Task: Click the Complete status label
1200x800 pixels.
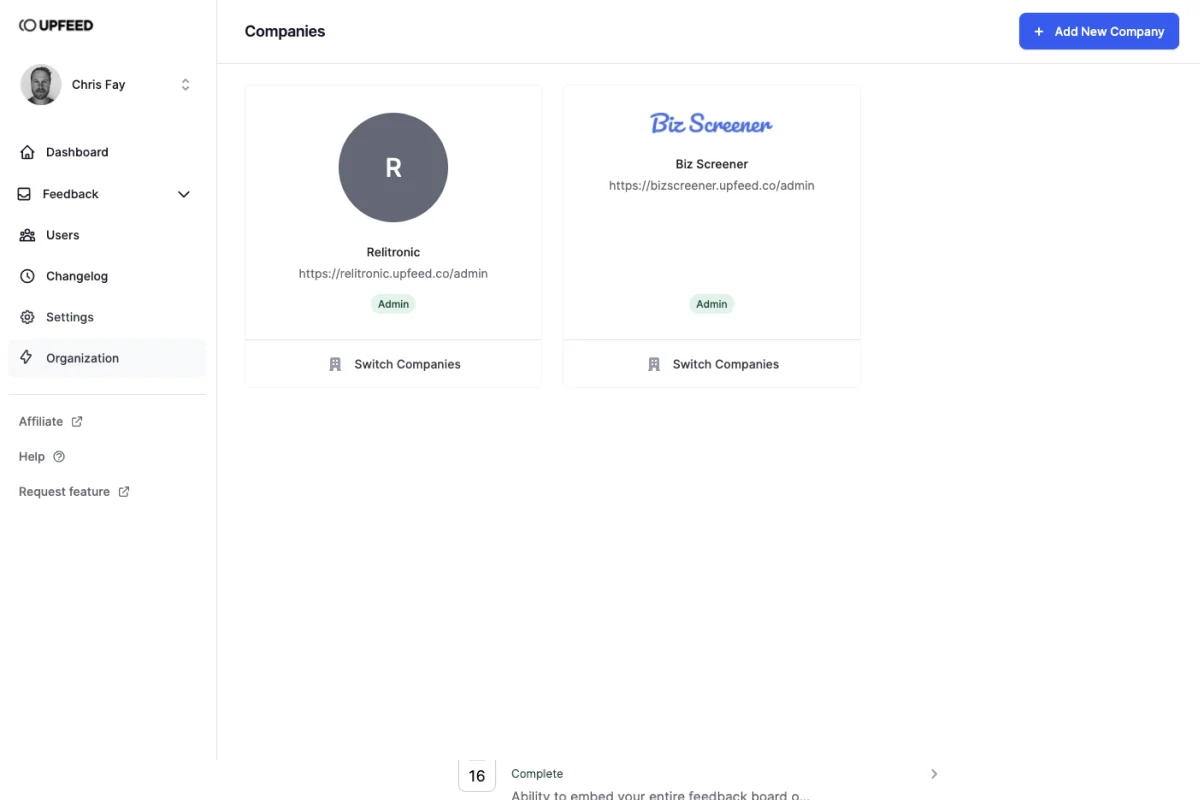Action: 537,774
